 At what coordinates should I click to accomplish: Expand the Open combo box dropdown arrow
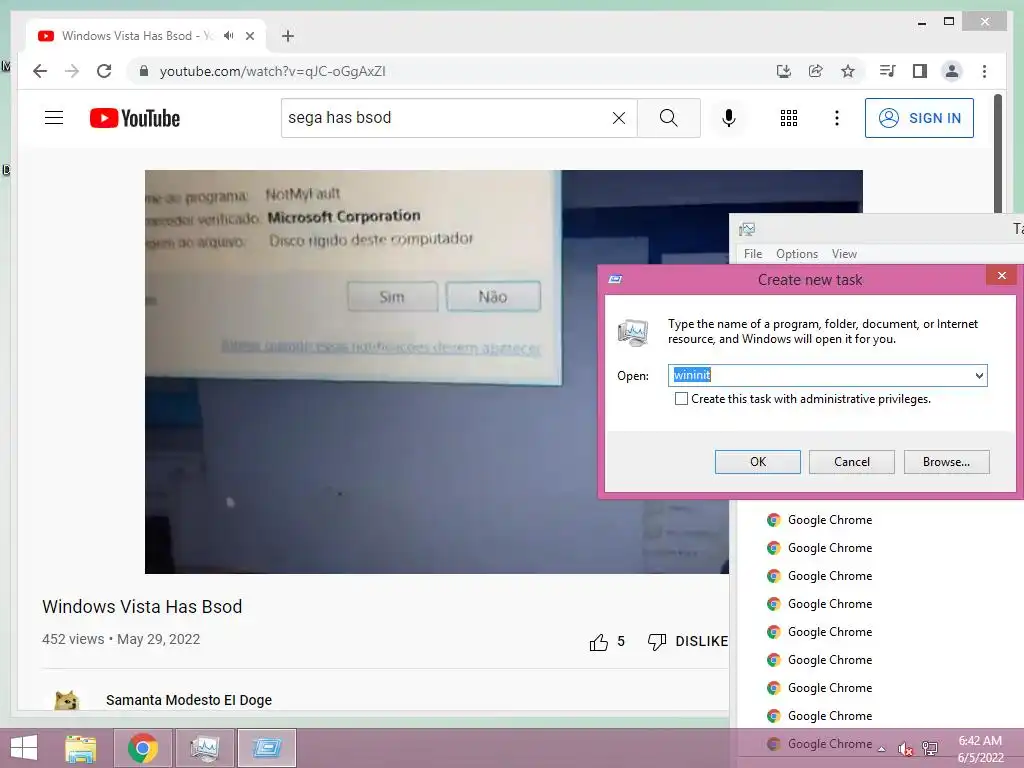coord(979,376)
